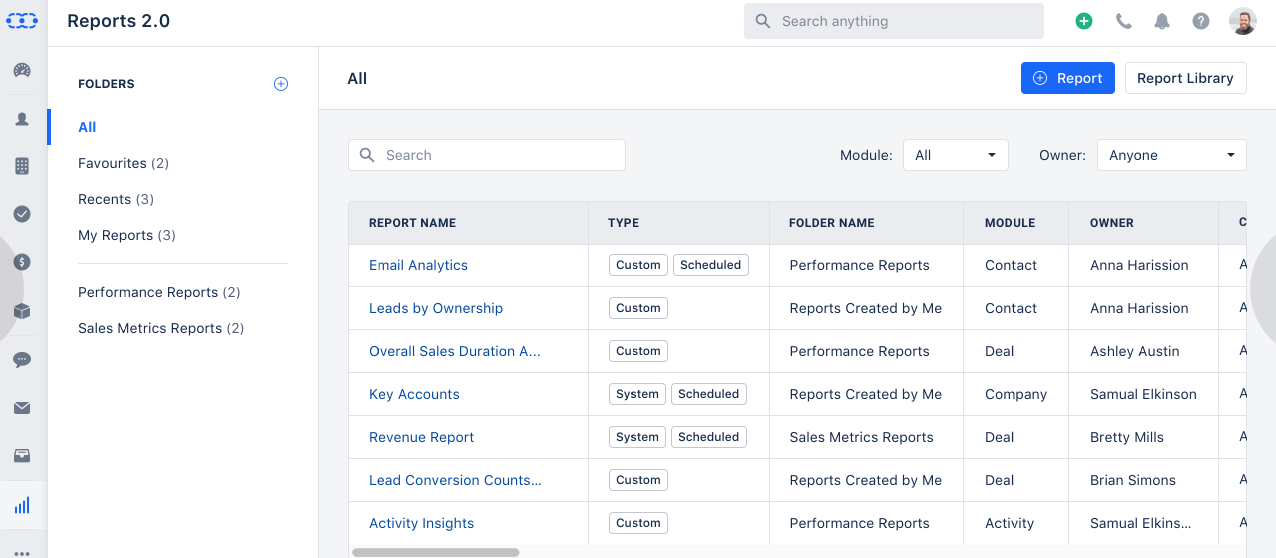The width and height of the screenshot is (1276, 558).
Task: Open the tasks checkmark icon in sidebar
Action: [x=22, y=214]
